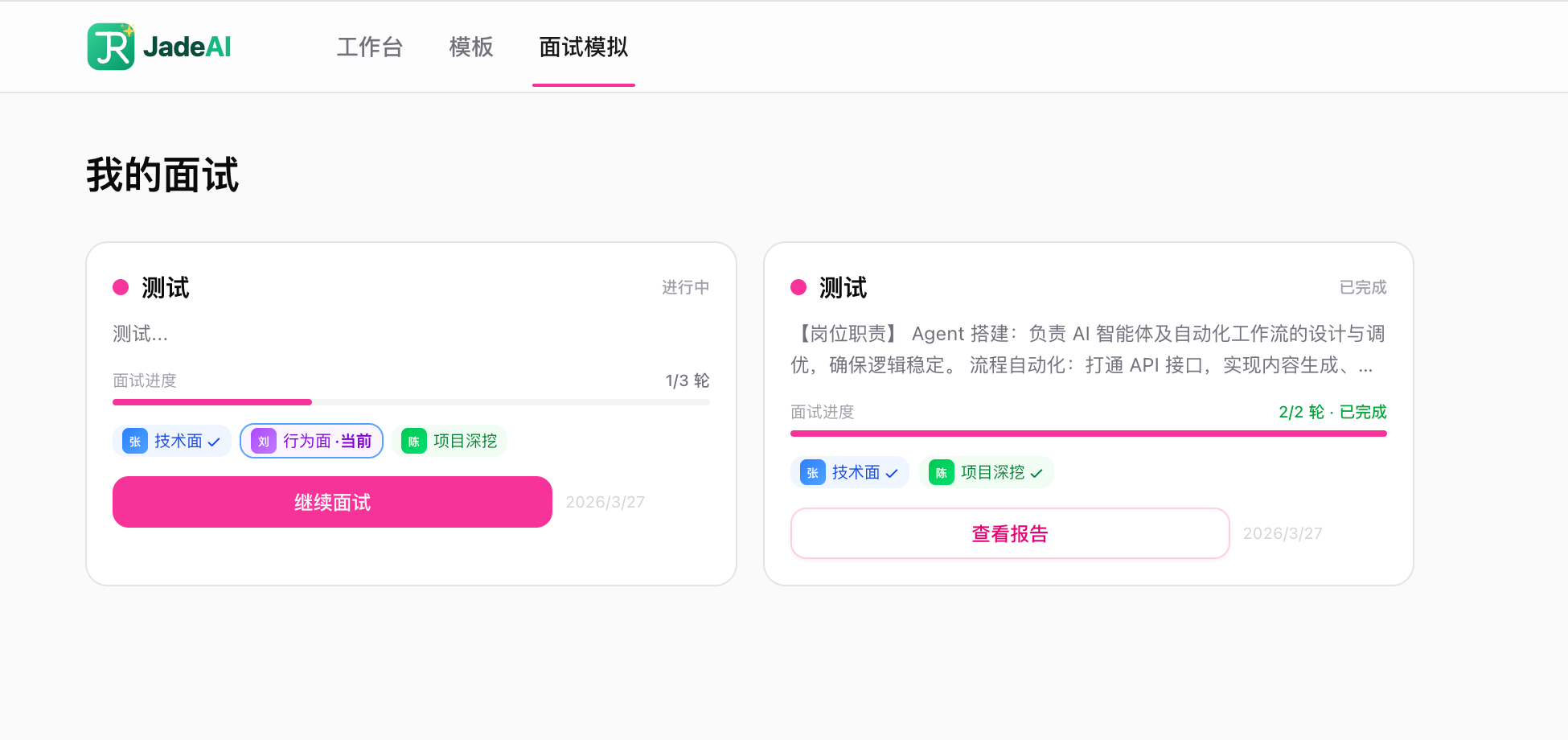Click pink status dot of in-progress 测试 card

tap(121, 288)
